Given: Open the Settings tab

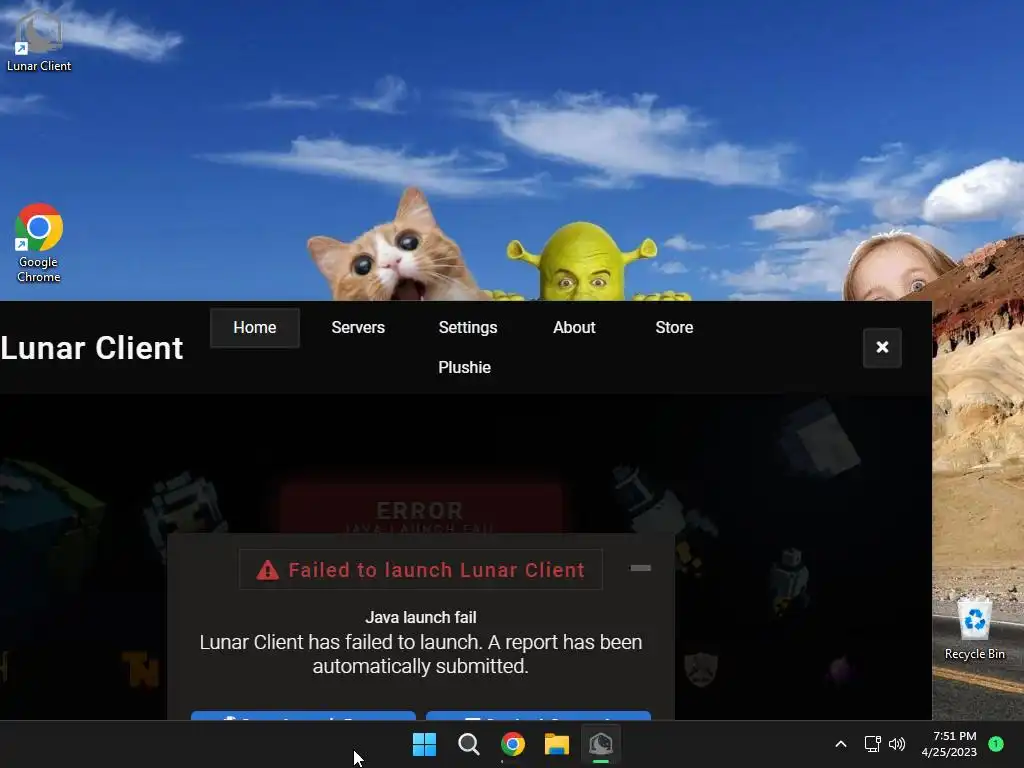Looking at the screenshot, I should pos(468,327).
